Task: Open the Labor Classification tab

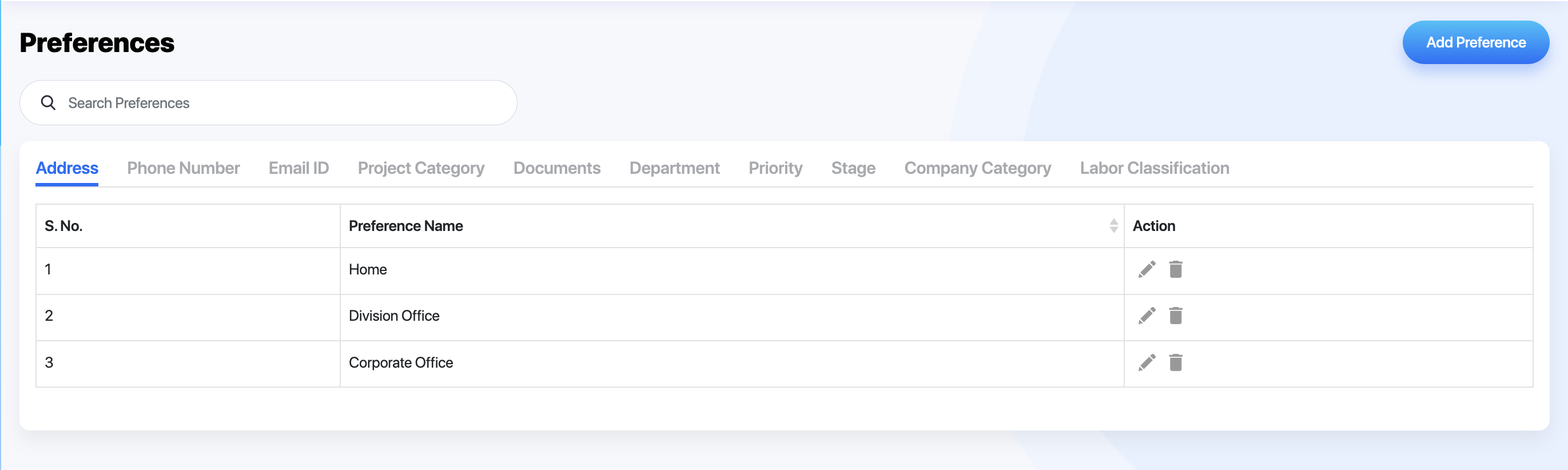Action: coord(1155,168)
